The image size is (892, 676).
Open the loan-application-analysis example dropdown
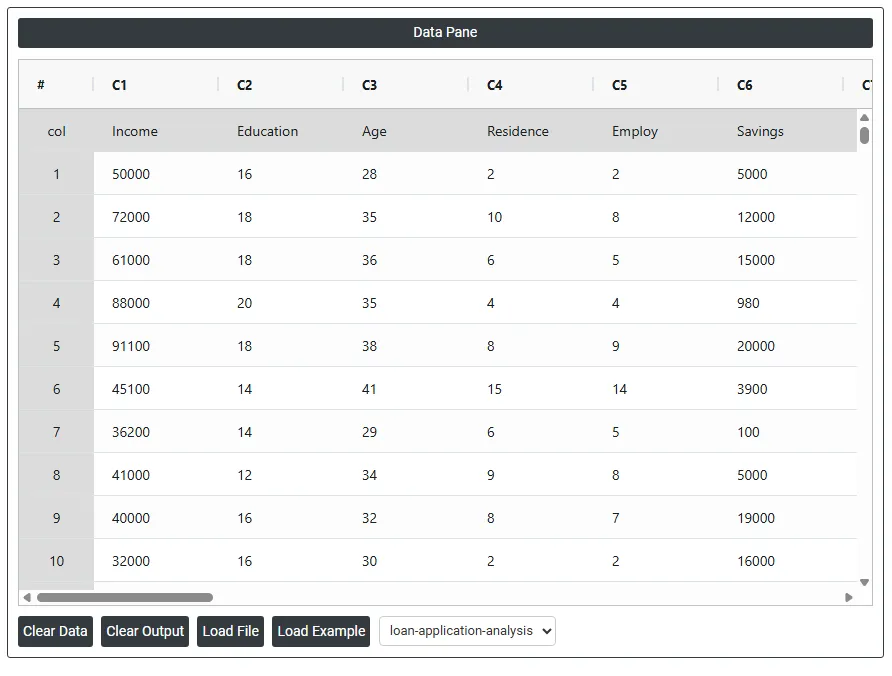tap(467, 631)
